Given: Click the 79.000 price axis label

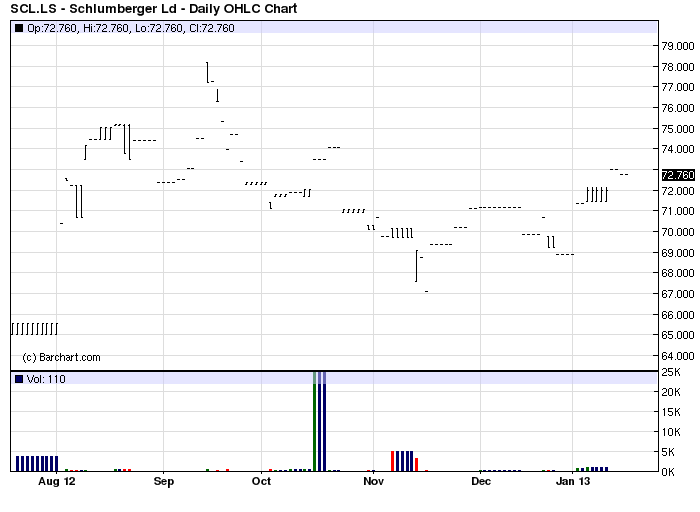Looking at the screenshot, I should tap(678, 46).
